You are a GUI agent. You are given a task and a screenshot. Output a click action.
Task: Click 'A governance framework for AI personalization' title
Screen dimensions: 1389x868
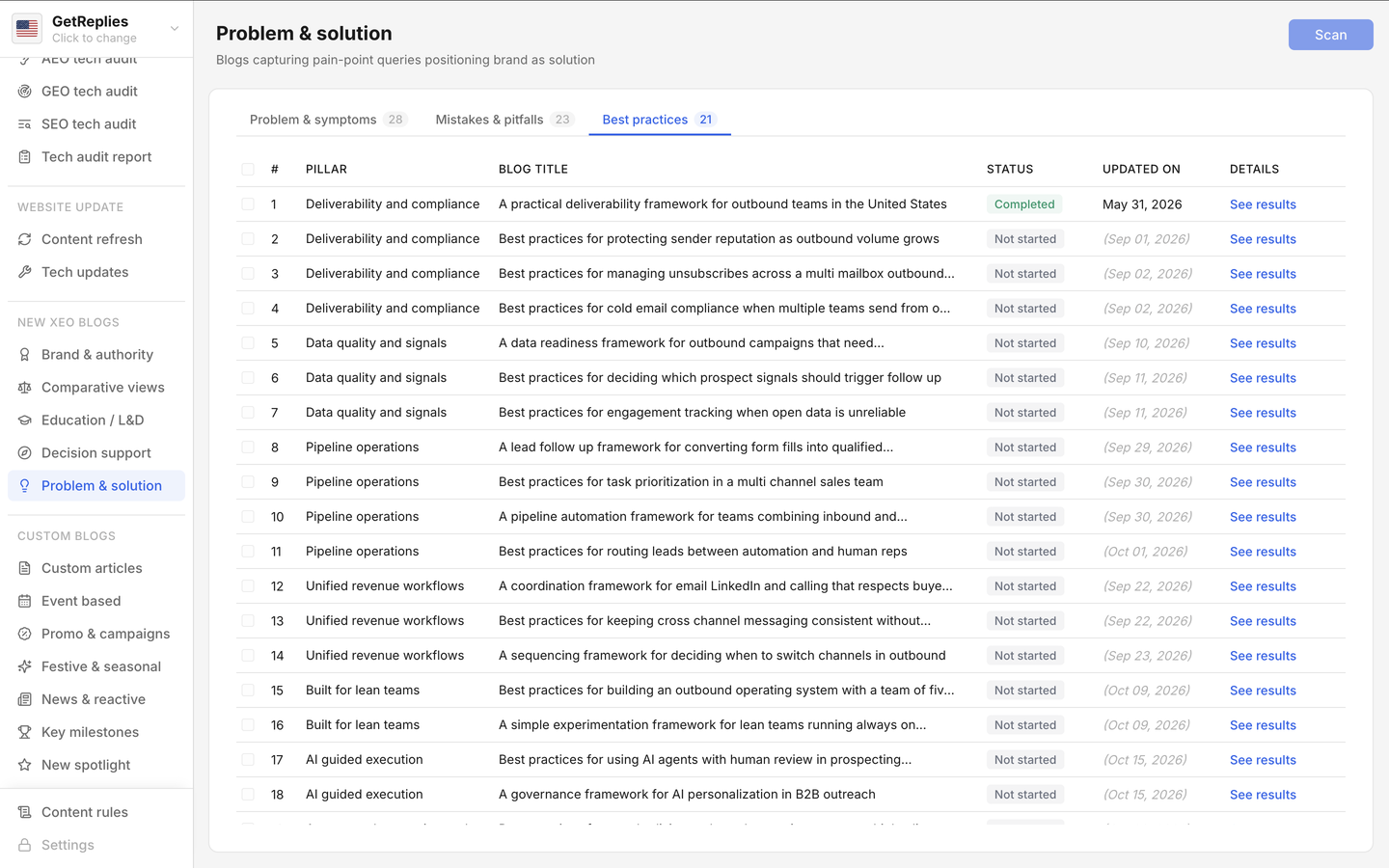(x=687, y=795)
